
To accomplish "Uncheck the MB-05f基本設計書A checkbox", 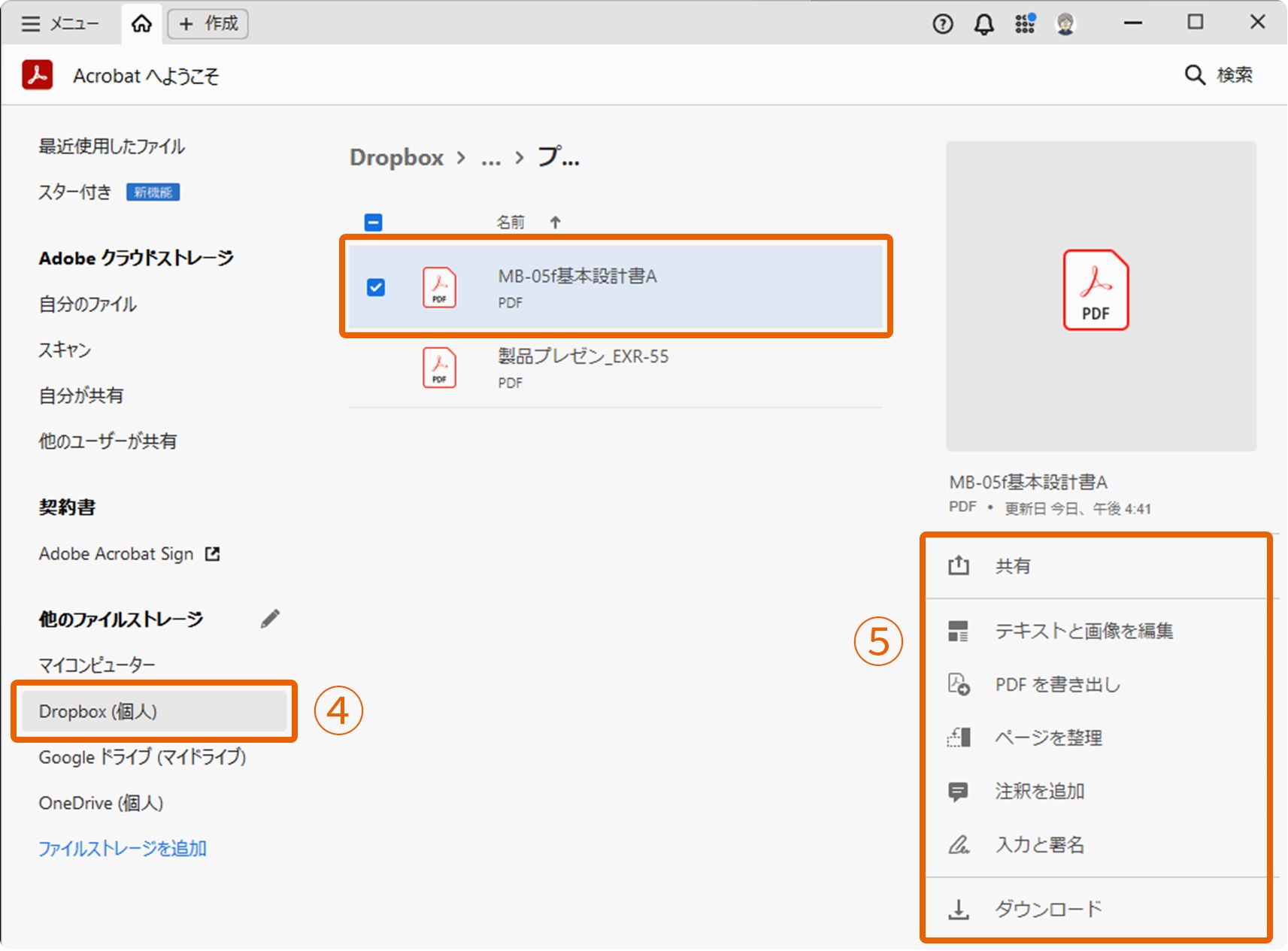I will pyautogui.click(x=376, y=287).
